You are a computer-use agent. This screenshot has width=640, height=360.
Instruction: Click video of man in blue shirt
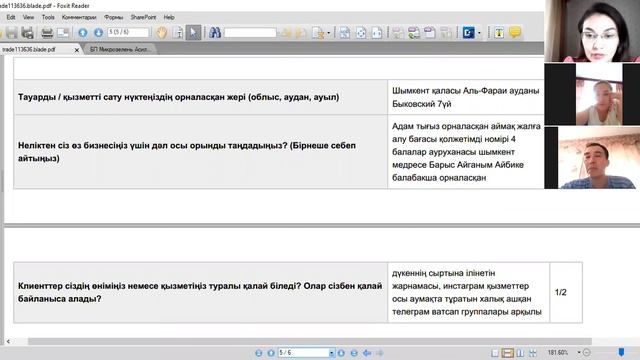click(x=592, y=158)
